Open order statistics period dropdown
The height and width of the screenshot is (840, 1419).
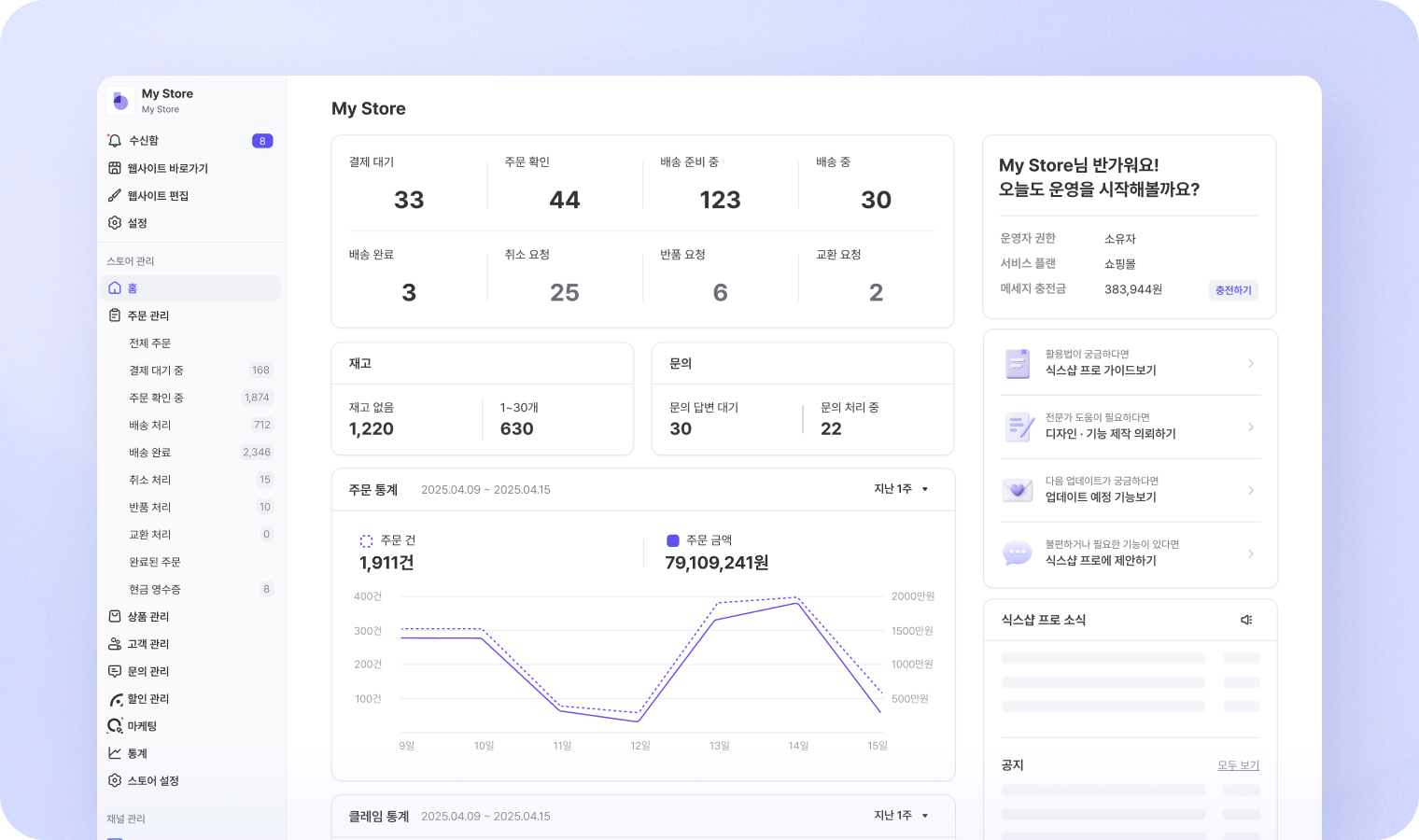pos(901,489)
